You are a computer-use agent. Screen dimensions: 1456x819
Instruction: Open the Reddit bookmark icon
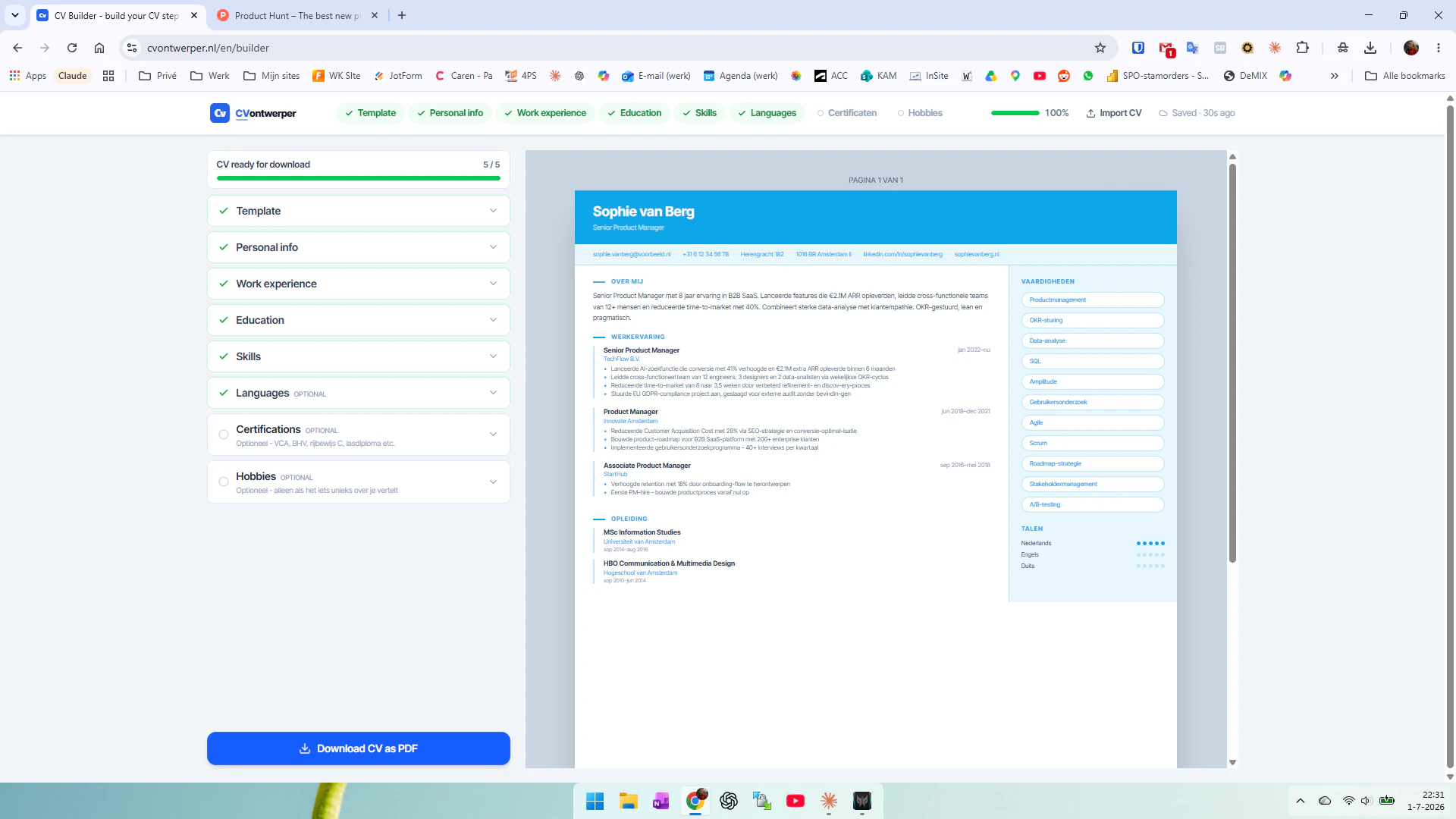click(x=1064, y=76)
